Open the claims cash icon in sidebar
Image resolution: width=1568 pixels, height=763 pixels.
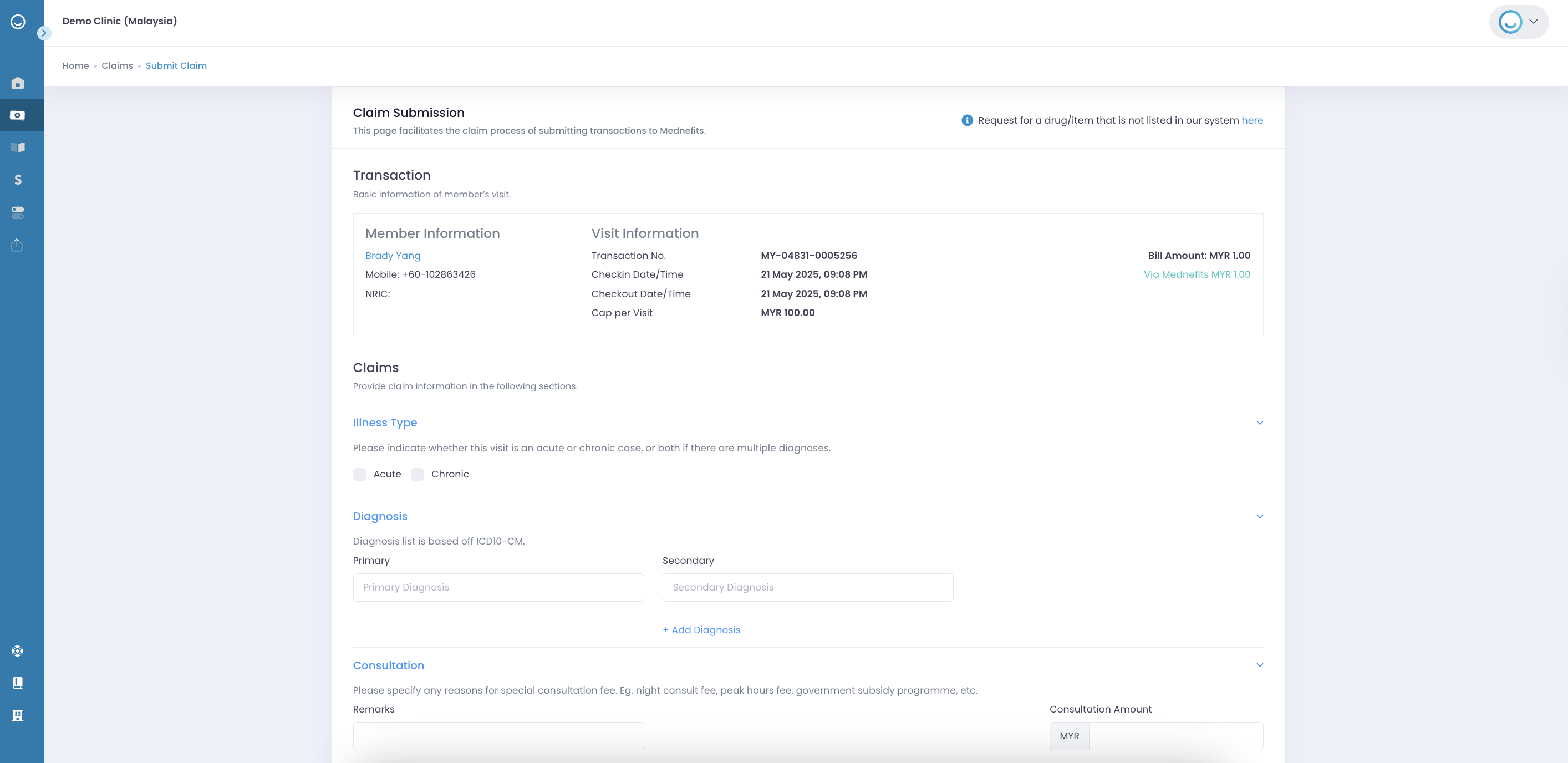(18, 115)
